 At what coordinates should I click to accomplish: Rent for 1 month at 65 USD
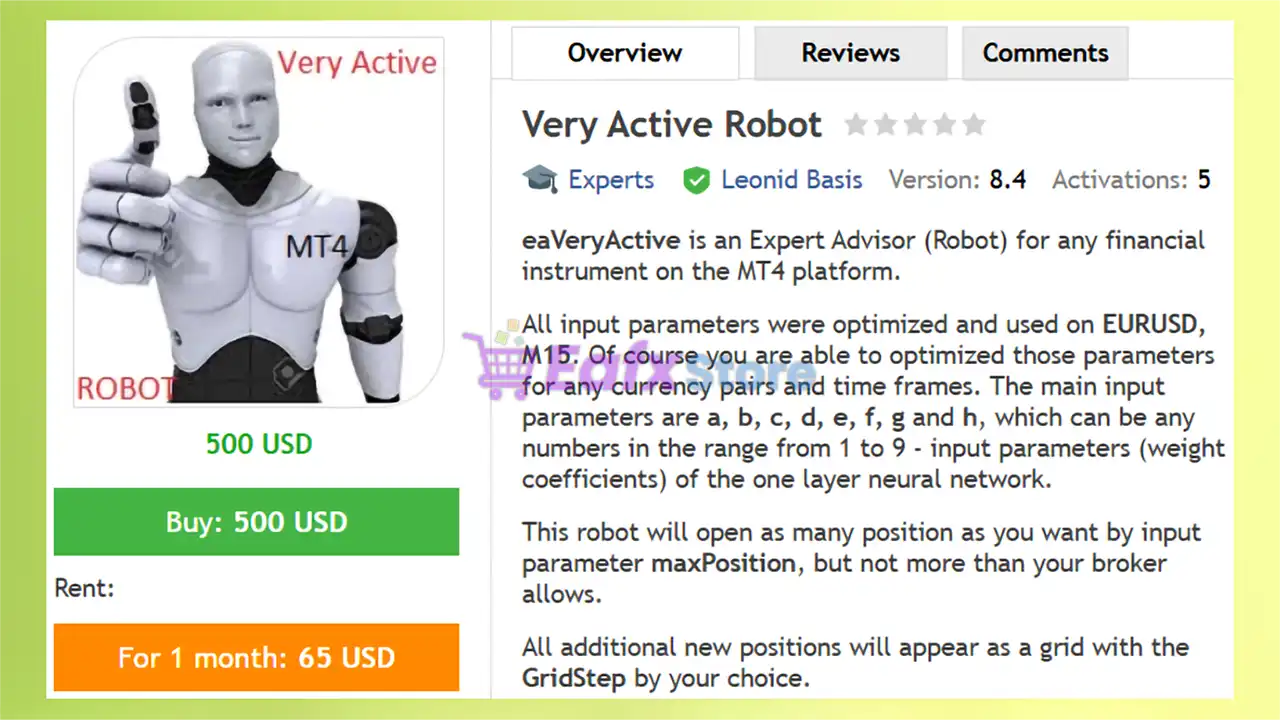coord(256,658)
